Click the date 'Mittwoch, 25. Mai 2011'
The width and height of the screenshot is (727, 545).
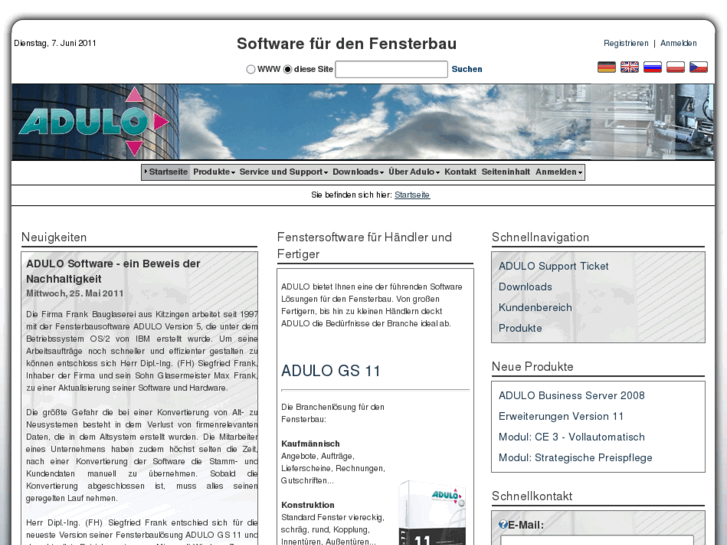point(75,294)
